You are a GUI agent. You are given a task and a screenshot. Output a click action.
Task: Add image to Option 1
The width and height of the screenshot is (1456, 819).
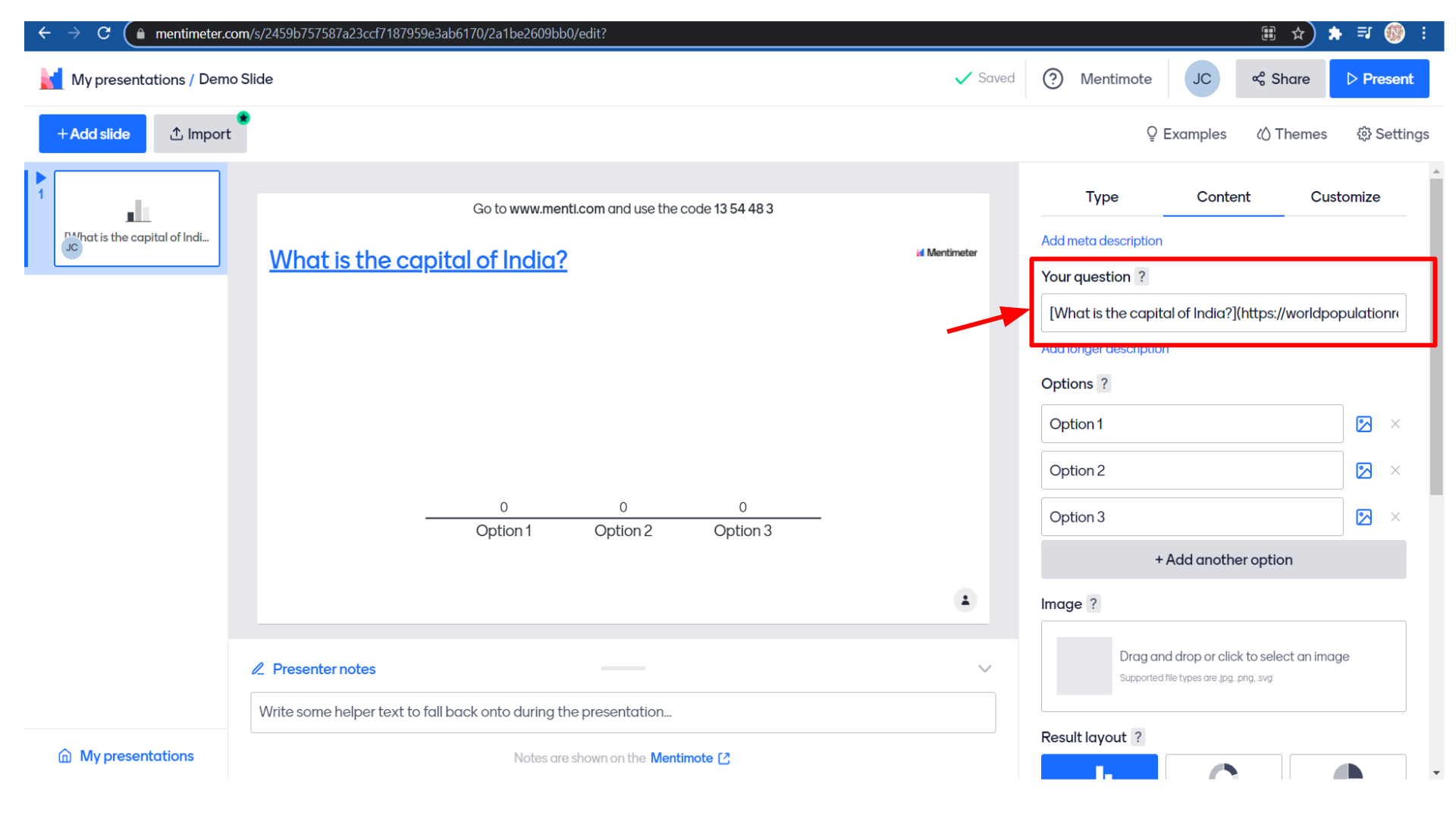point(1363,424)
